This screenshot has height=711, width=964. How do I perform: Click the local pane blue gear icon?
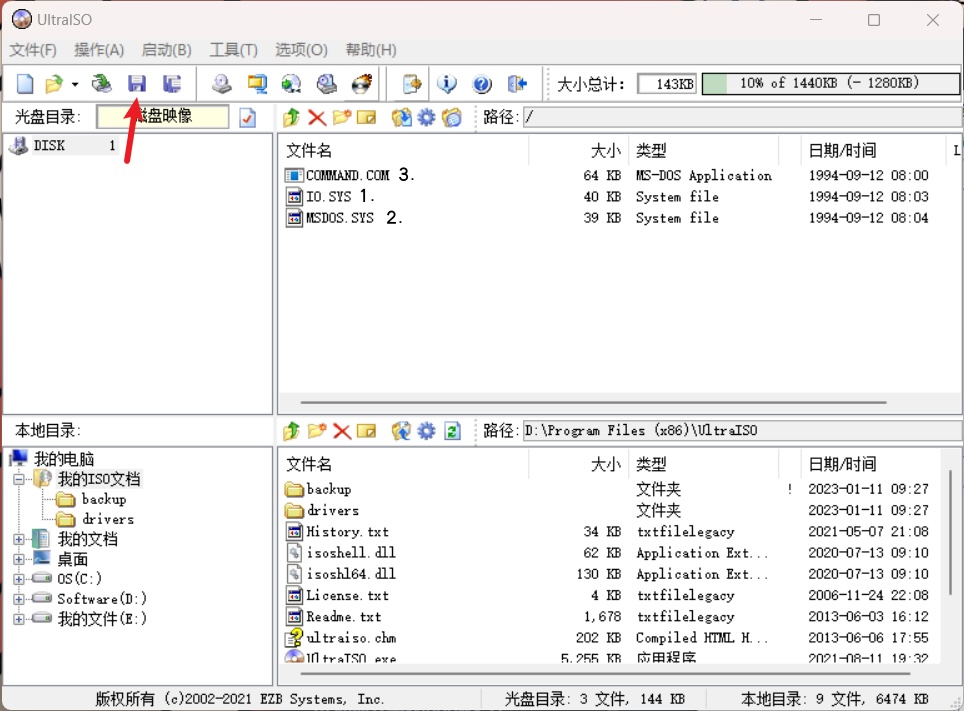click(x=426, y=431)
